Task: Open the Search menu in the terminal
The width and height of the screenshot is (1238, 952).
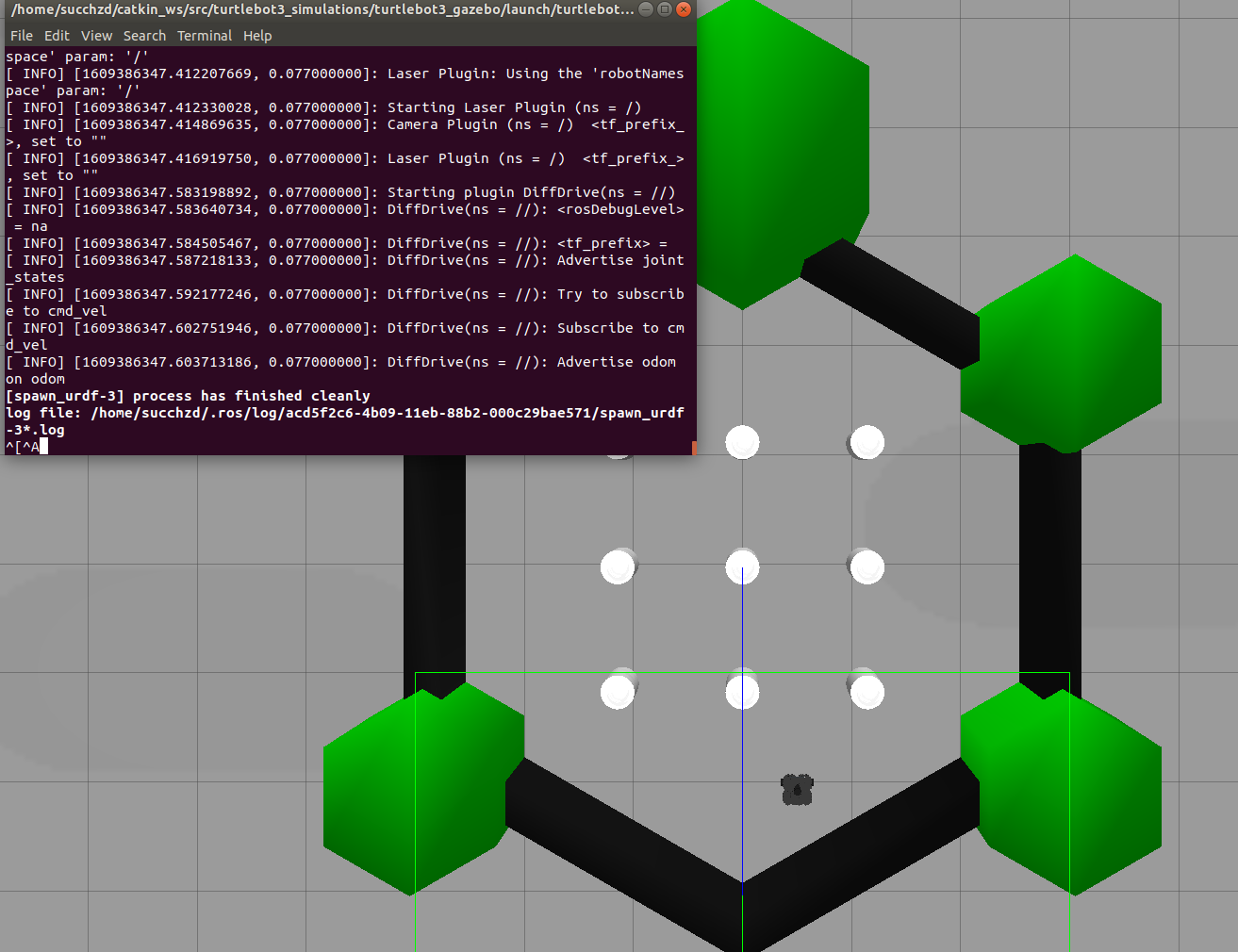Action: tap(144, 36)
